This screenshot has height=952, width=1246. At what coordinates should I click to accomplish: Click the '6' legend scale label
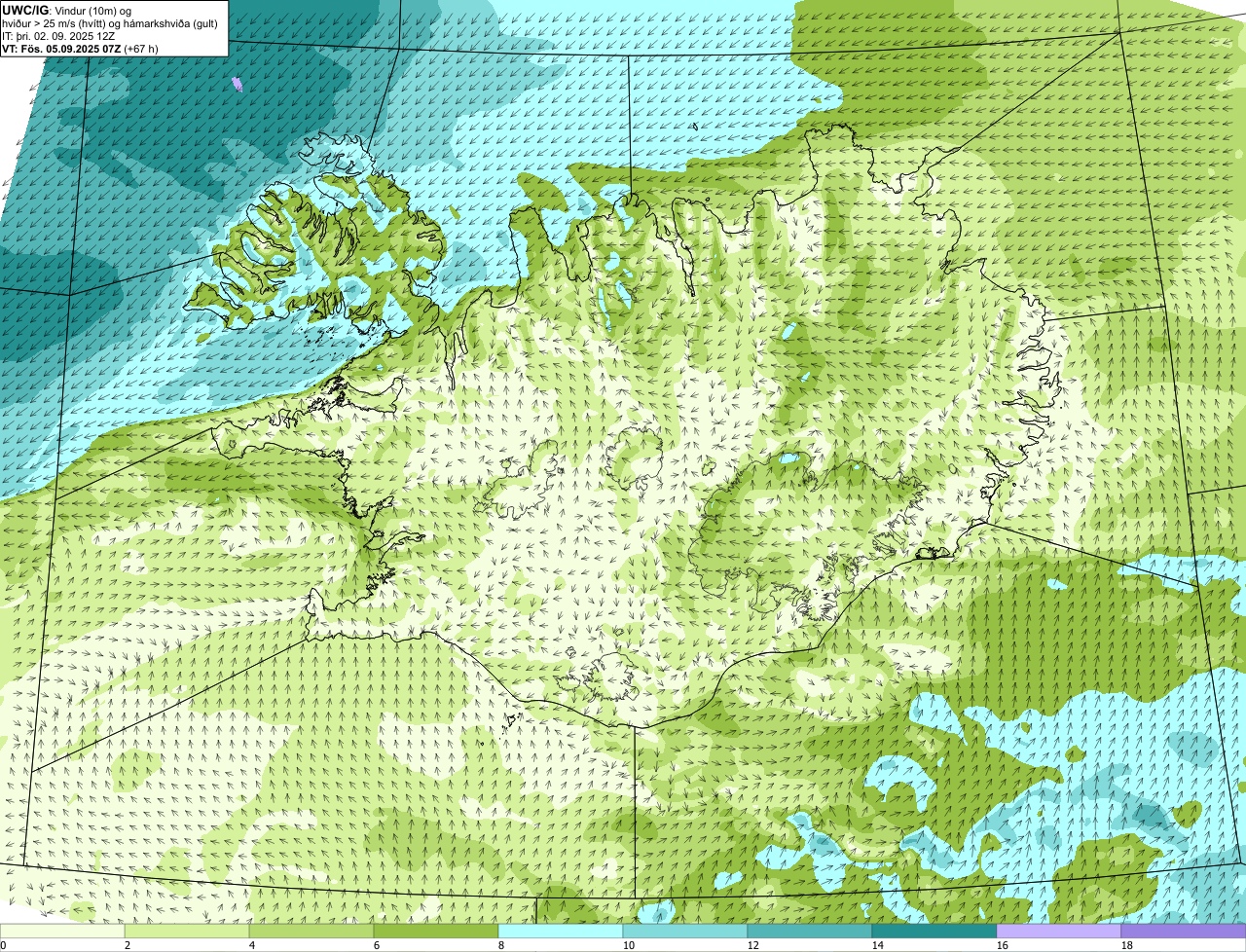pos(377,945)
